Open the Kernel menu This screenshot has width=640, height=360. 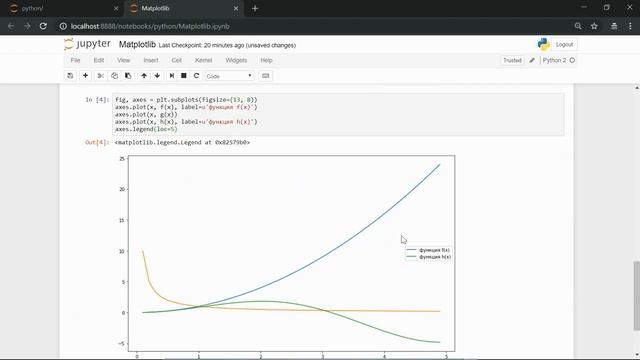tap(203, 60)
